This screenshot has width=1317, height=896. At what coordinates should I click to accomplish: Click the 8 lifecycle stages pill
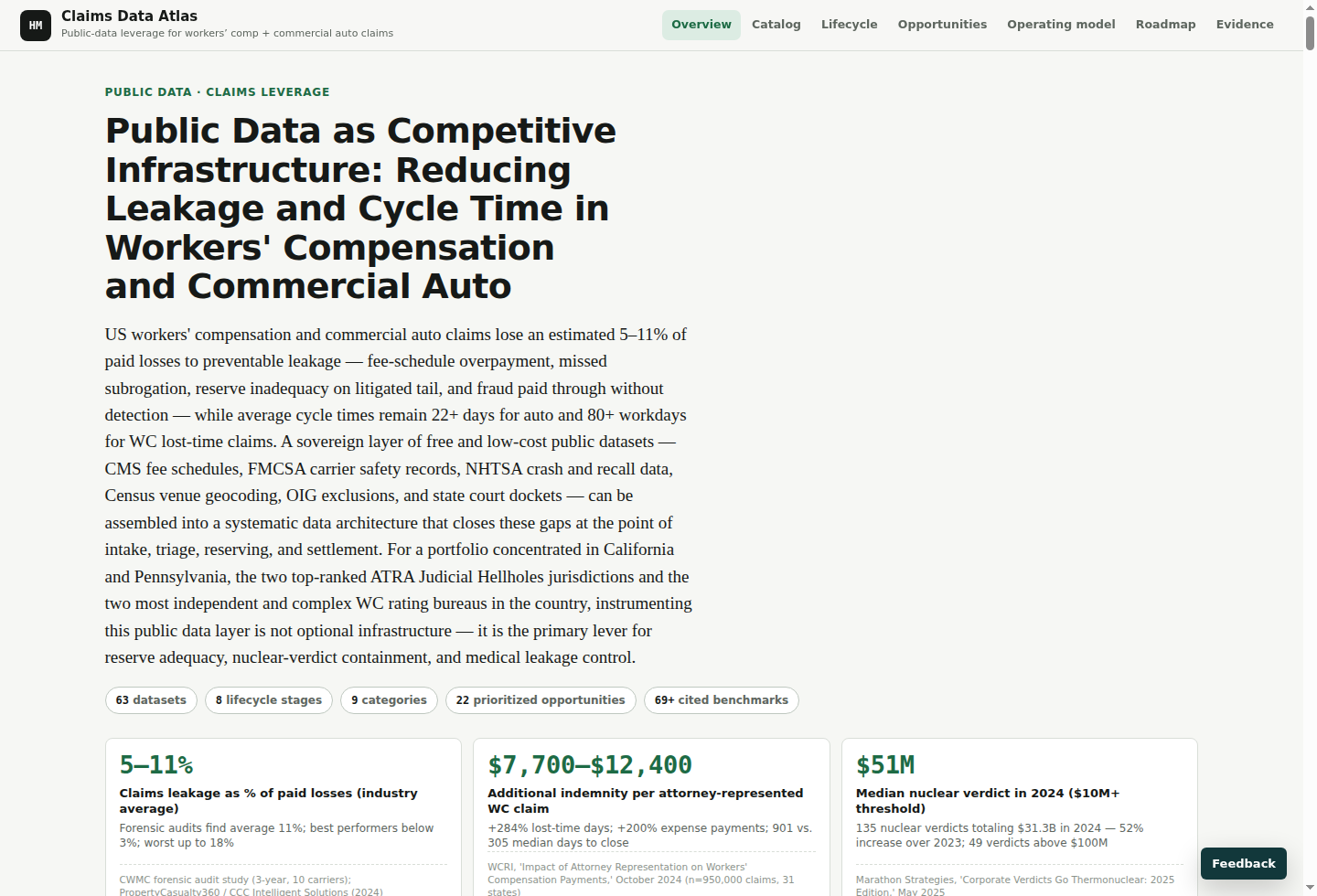pos(269,700)
